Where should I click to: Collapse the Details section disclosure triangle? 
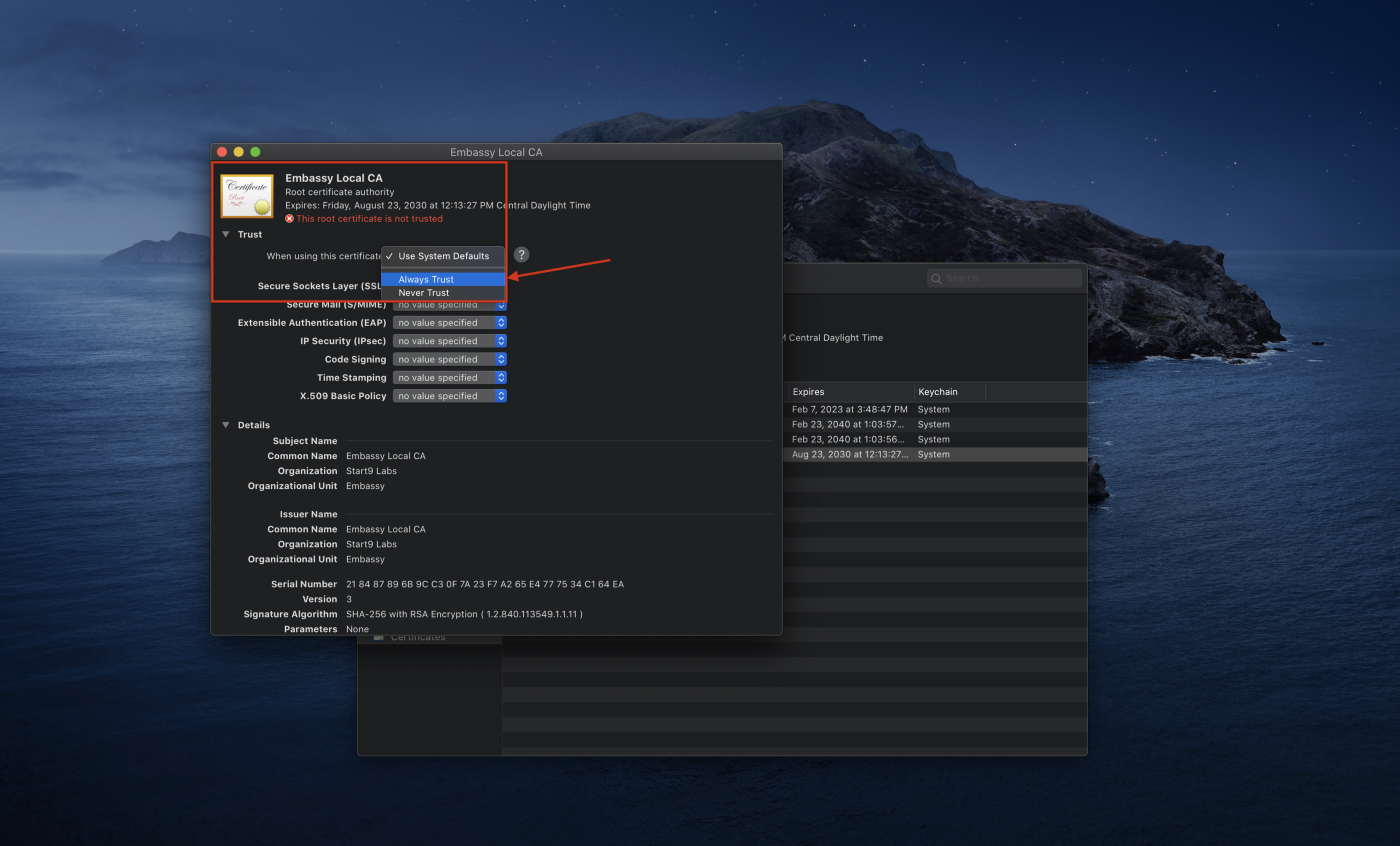226,425
